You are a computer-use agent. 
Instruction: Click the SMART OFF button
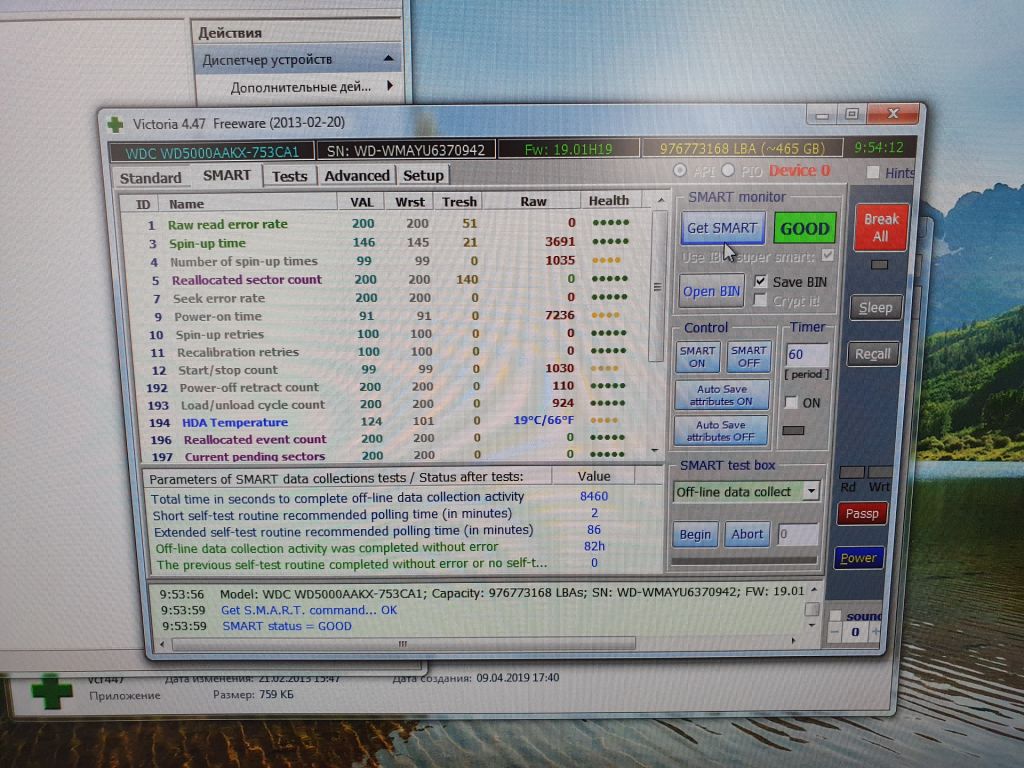(748, 357)
